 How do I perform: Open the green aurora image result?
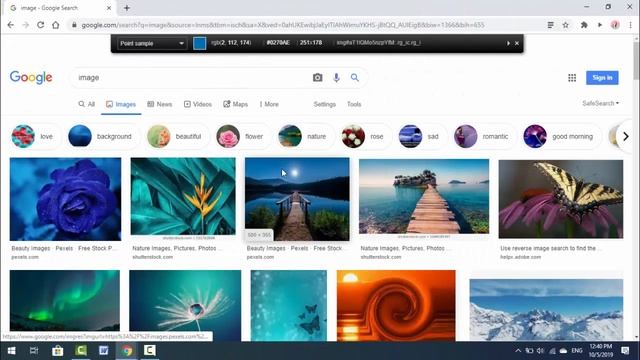[65, 300]
